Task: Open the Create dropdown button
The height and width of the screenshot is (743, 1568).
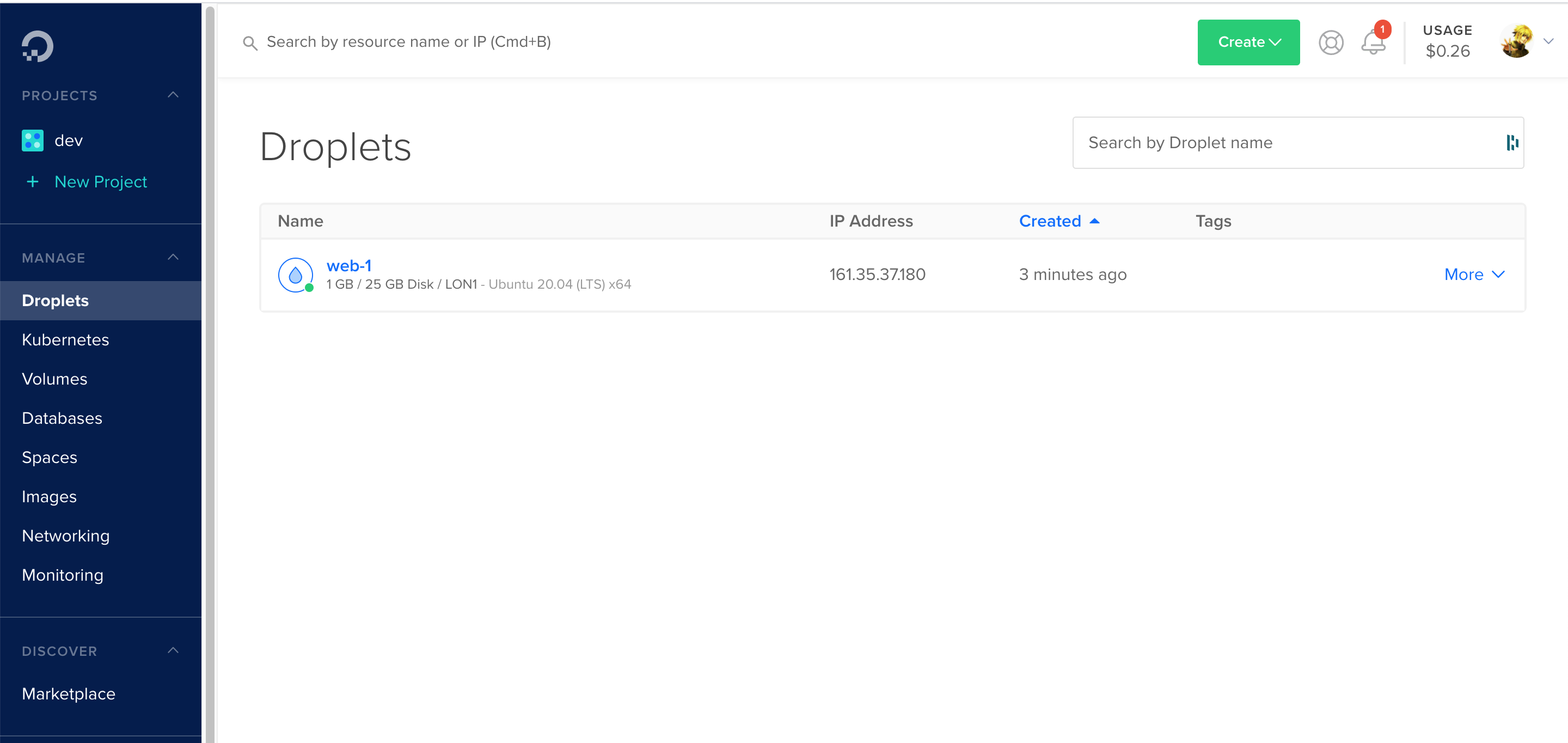Action: (1248, 42)
